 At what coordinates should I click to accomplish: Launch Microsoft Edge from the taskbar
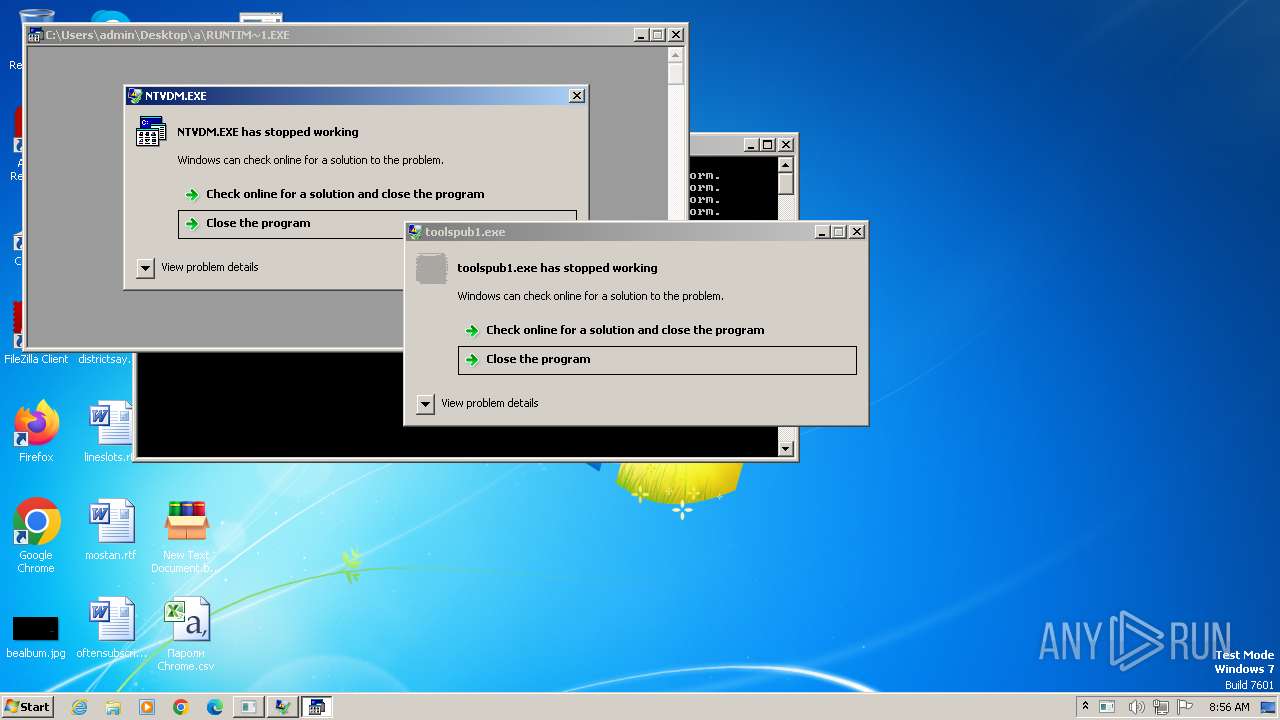215,707
